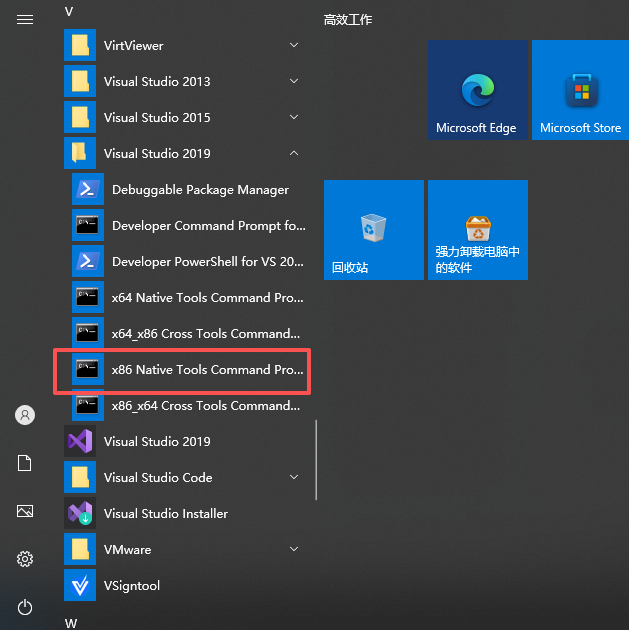The height and width of the screenshot is (630, 629).
Task: Expand the Visual Studio Code chevron
Action: [294, 477]
